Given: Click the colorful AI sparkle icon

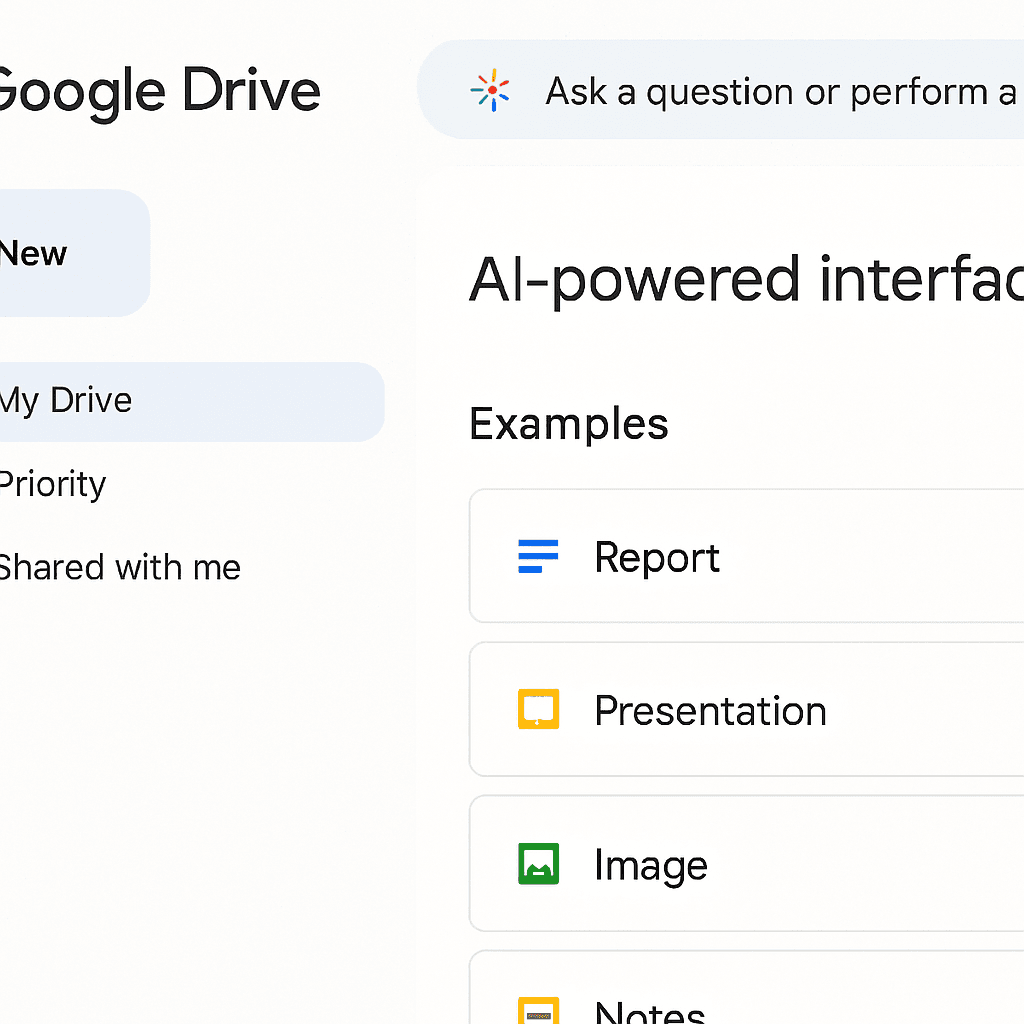Looking at the screenshot, I should tap(490, 91).
